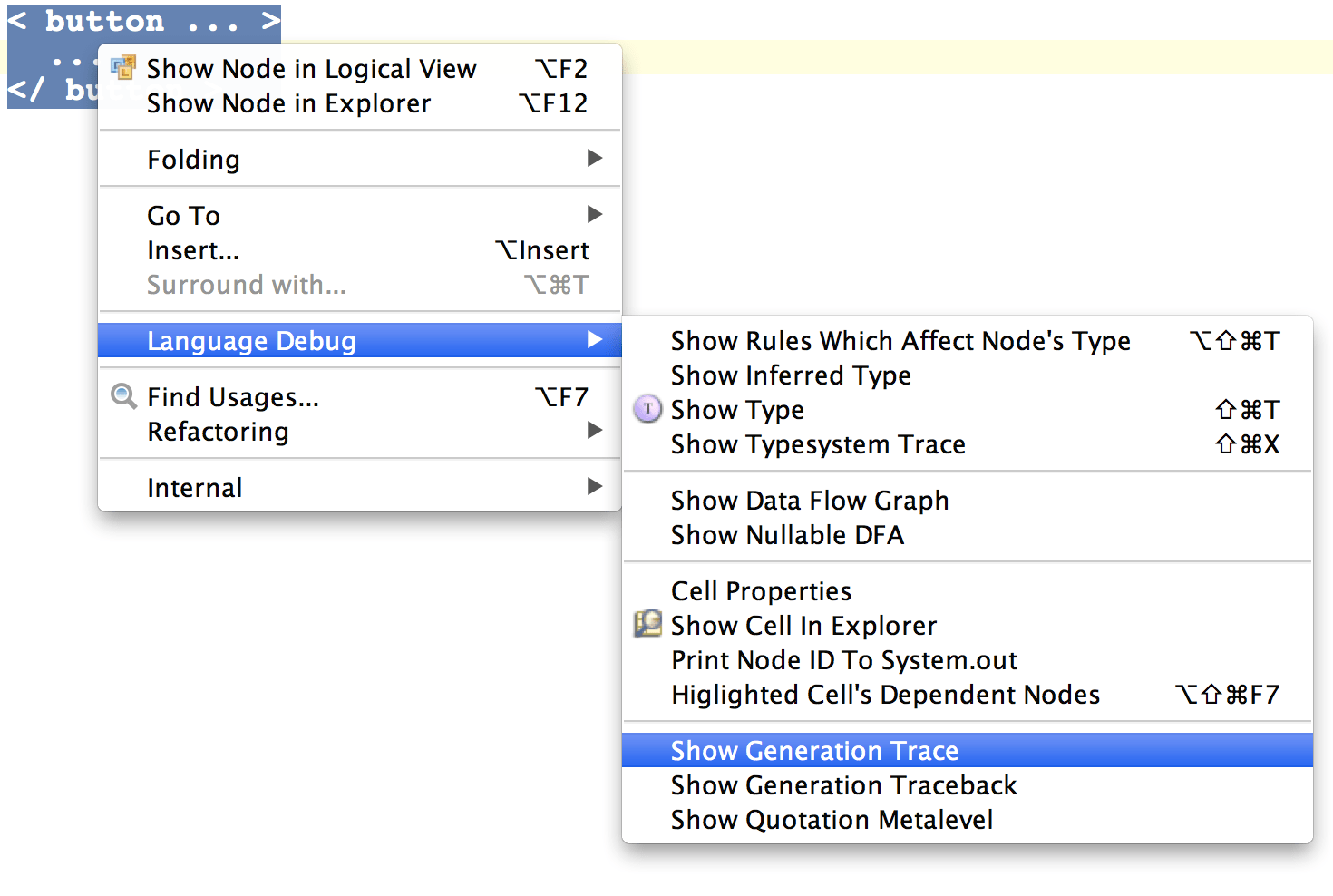The width and height of the screenshot is (1333, 896).
Task: Click the purple Show Type icon
Action: (647, 410)
